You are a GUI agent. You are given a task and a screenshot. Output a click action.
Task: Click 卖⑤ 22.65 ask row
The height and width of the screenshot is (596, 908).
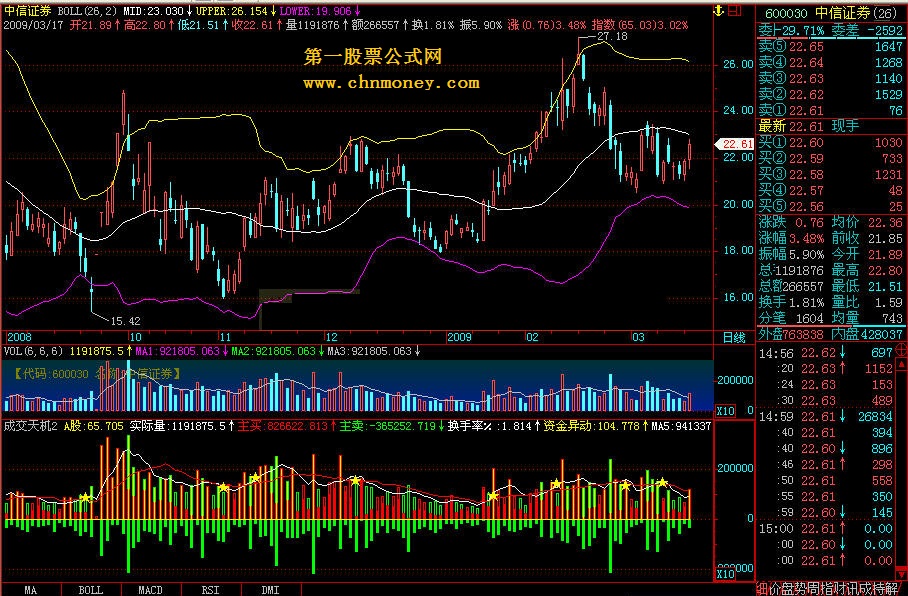[x=831, y=46]
